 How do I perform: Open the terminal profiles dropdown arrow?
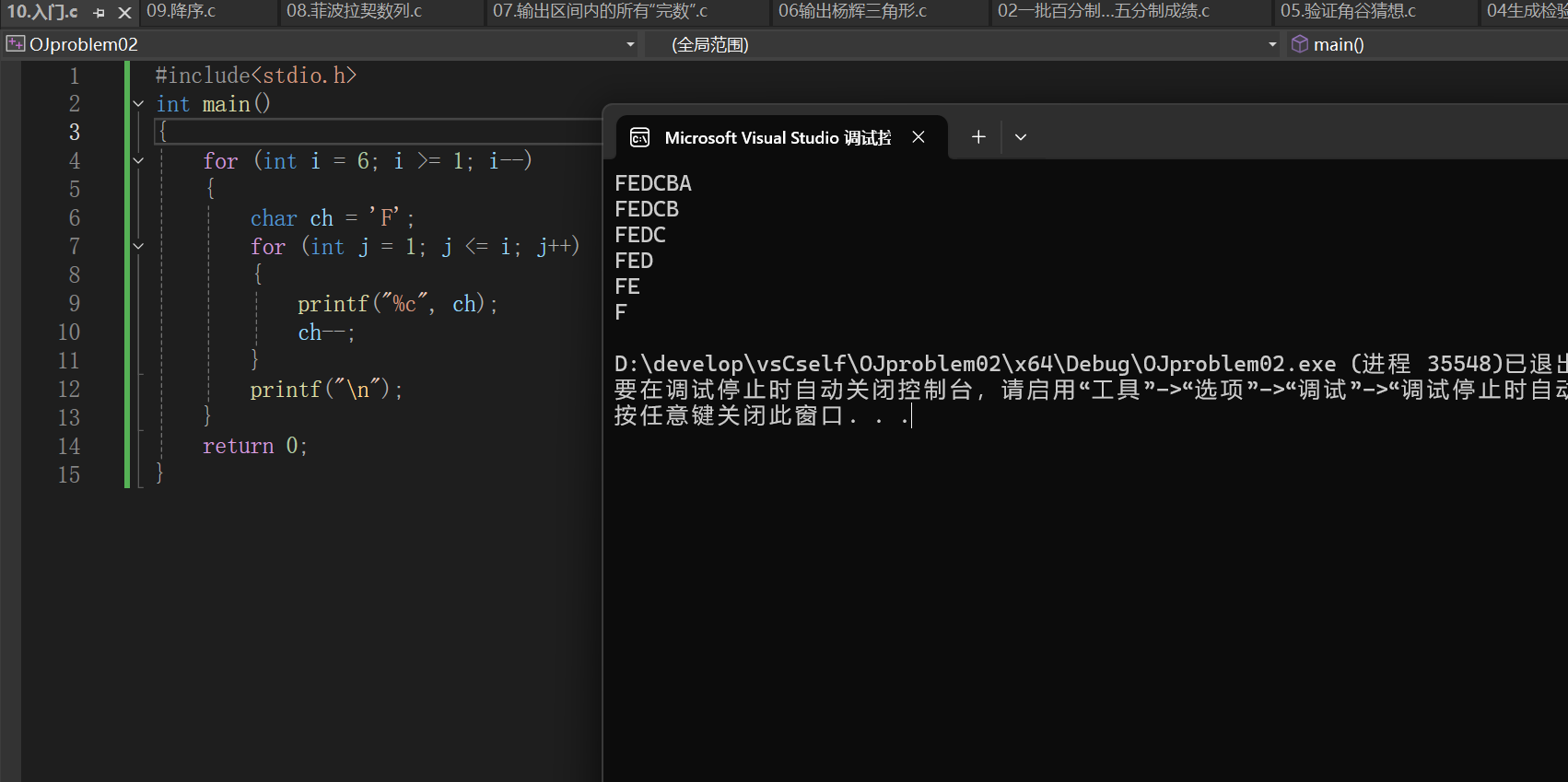1021,137
